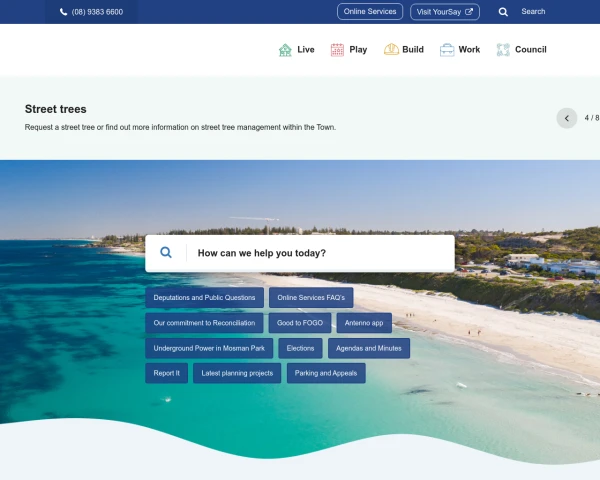
Task: Click the house icon for Live
Action: (285, 50)
